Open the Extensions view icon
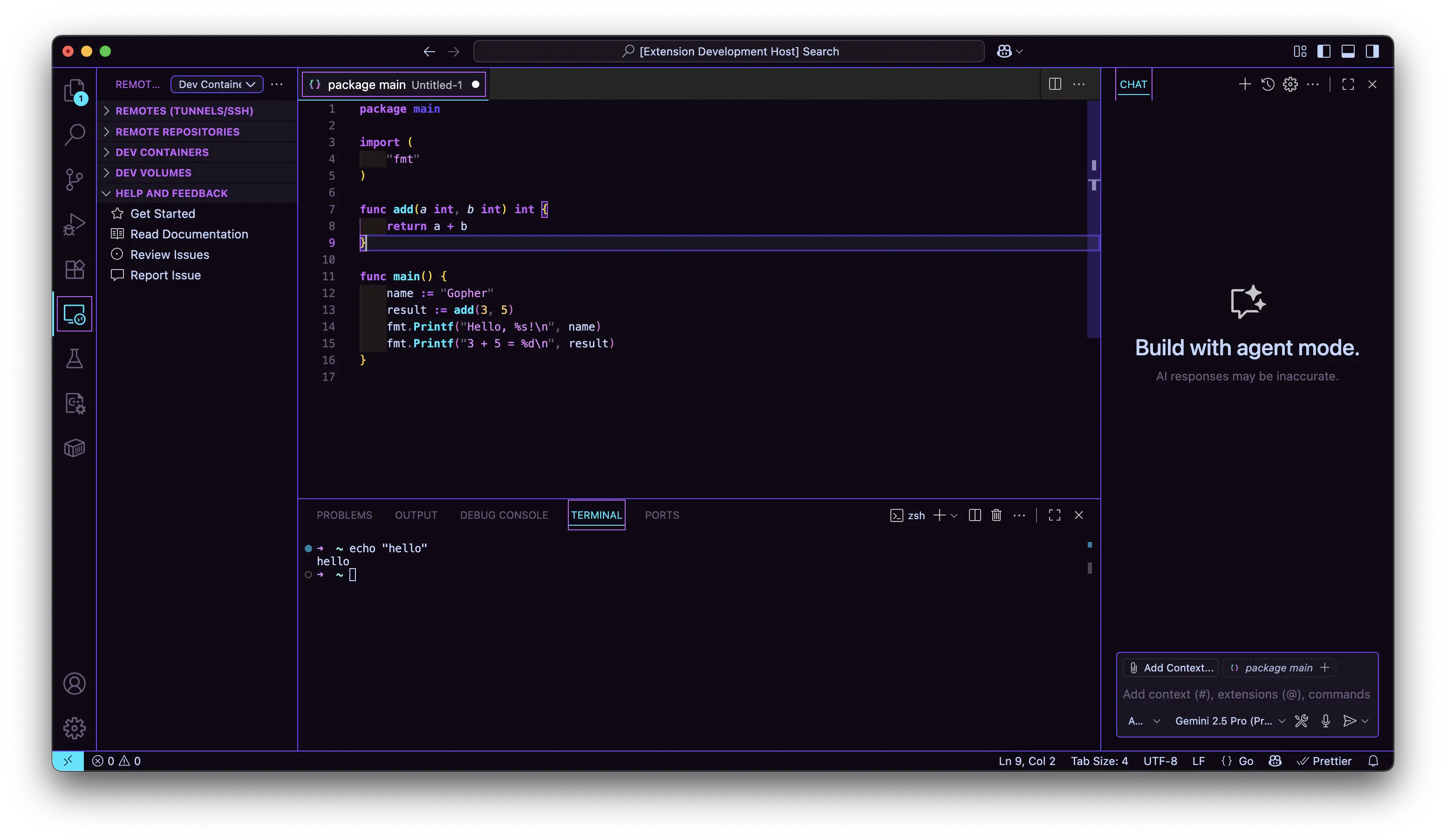The width and height of the screenshot is (1446, 840). point(74,269)
